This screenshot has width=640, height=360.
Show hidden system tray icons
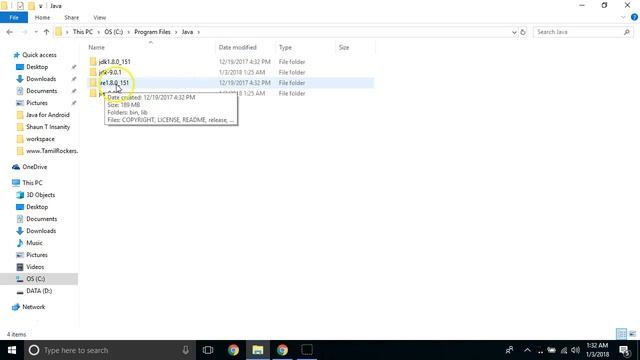pos(527,350)
